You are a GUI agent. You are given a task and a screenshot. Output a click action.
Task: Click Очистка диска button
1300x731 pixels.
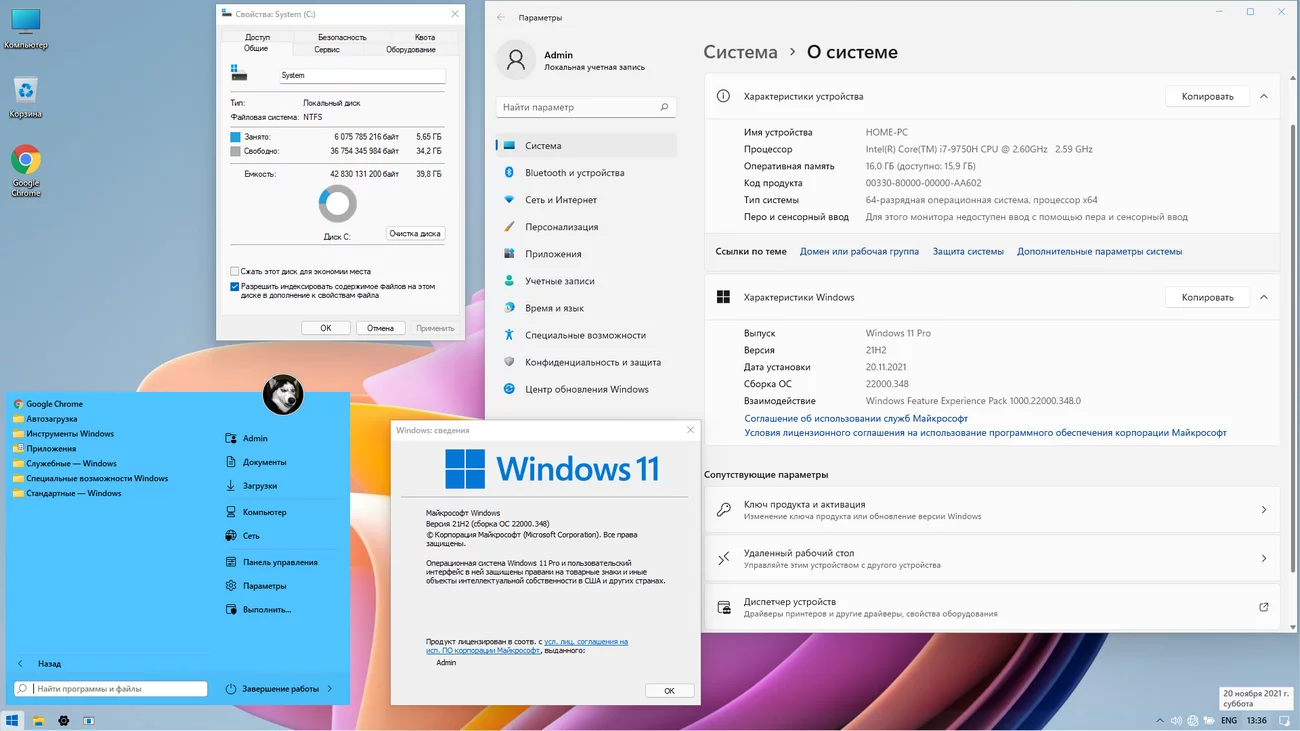tap(415, 233)
